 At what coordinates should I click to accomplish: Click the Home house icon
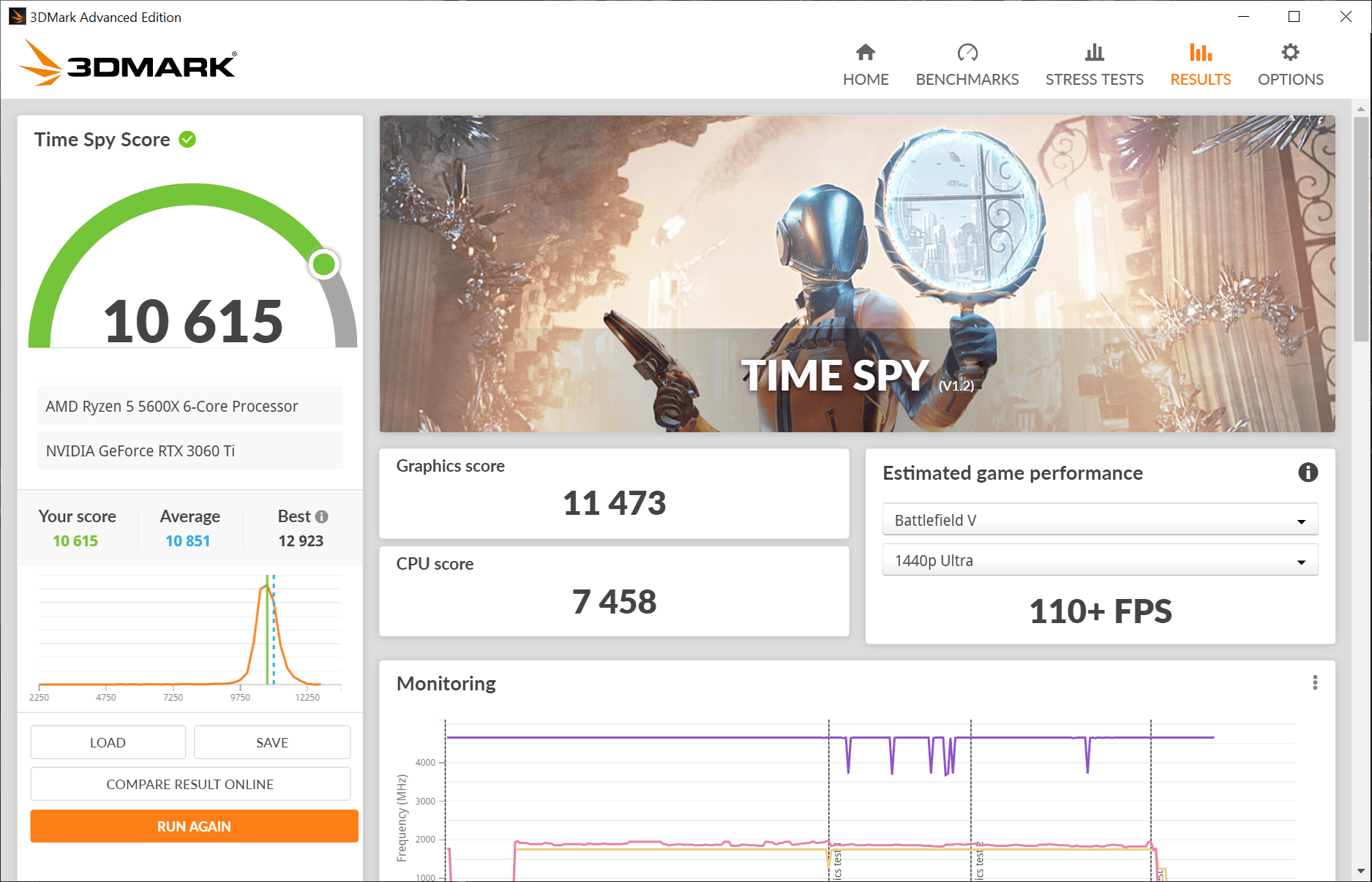[x=866, y=53]
